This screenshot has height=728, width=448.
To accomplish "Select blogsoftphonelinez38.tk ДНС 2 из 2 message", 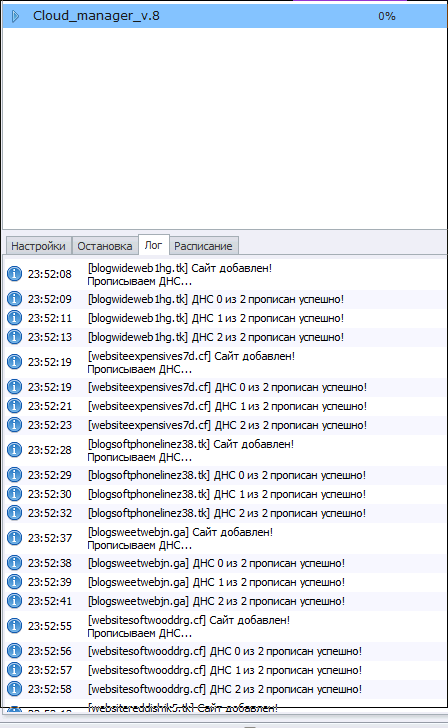I will (x=227, y=513).
